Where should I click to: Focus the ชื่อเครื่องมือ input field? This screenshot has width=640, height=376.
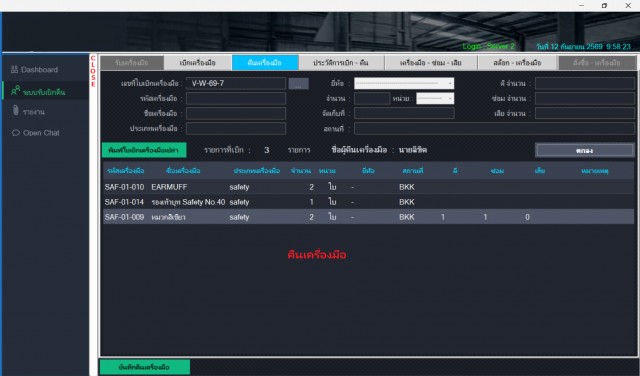(x=236, y=113)
